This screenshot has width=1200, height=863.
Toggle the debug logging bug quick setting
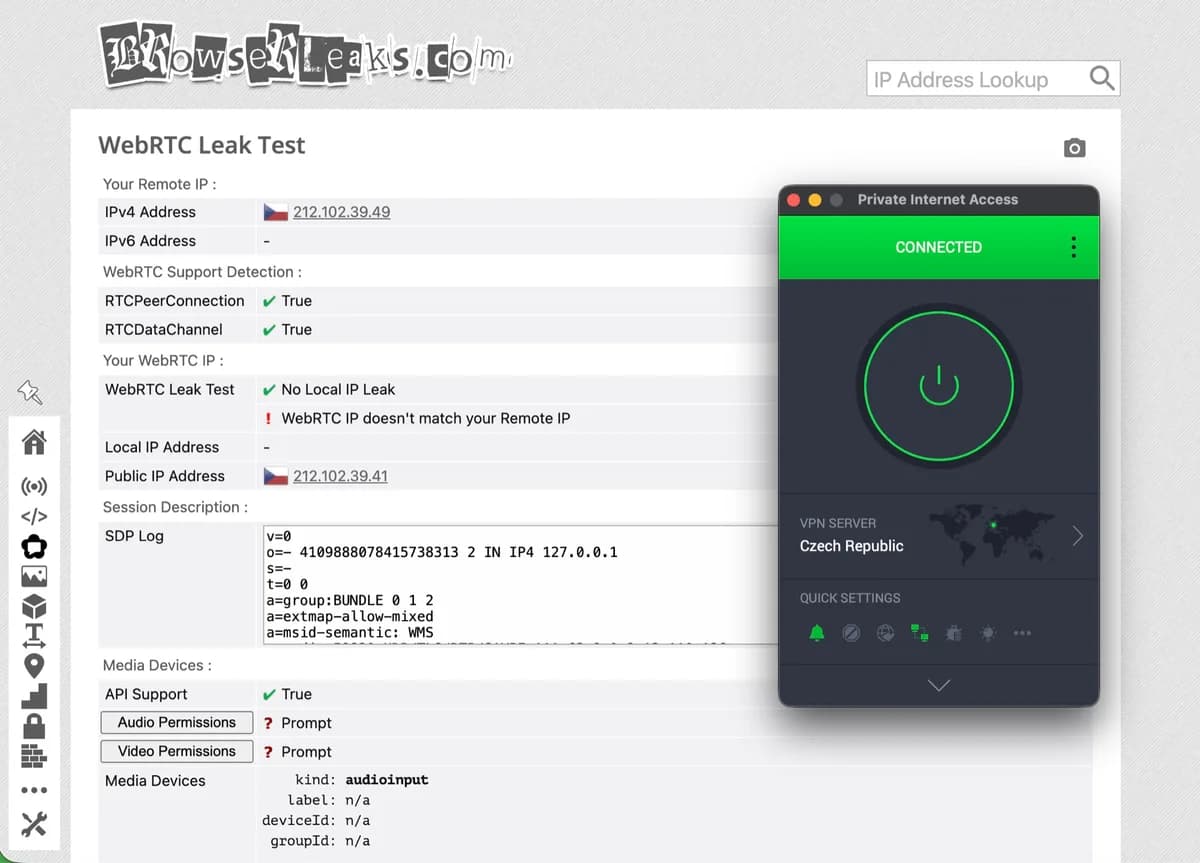[954, 633]
